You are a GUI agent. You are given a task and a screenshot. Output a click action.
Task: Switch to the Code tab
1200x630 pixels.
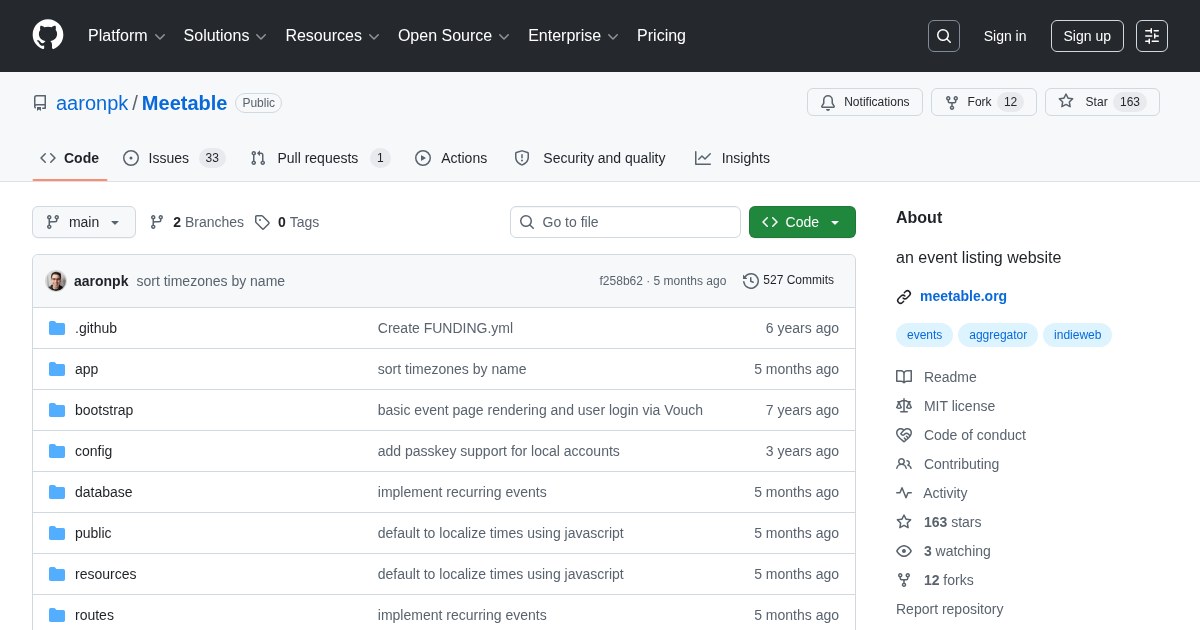pyautogui.click(x=70, y=158)
